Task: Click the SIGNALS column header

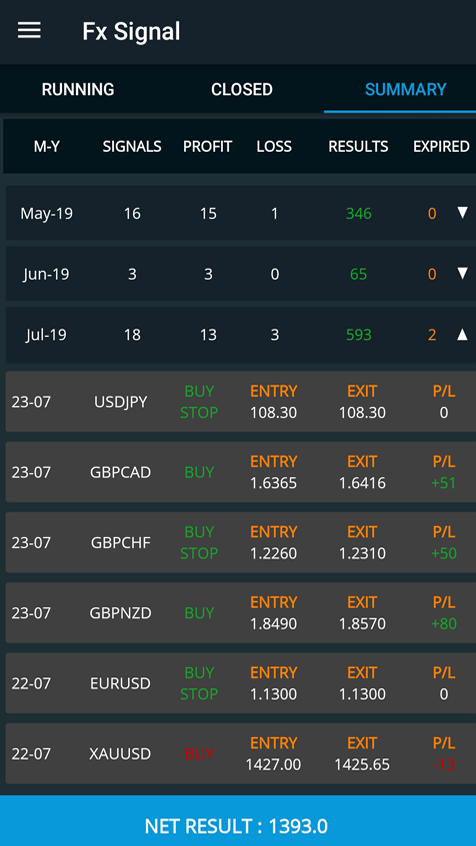Action: coord(132,146)
